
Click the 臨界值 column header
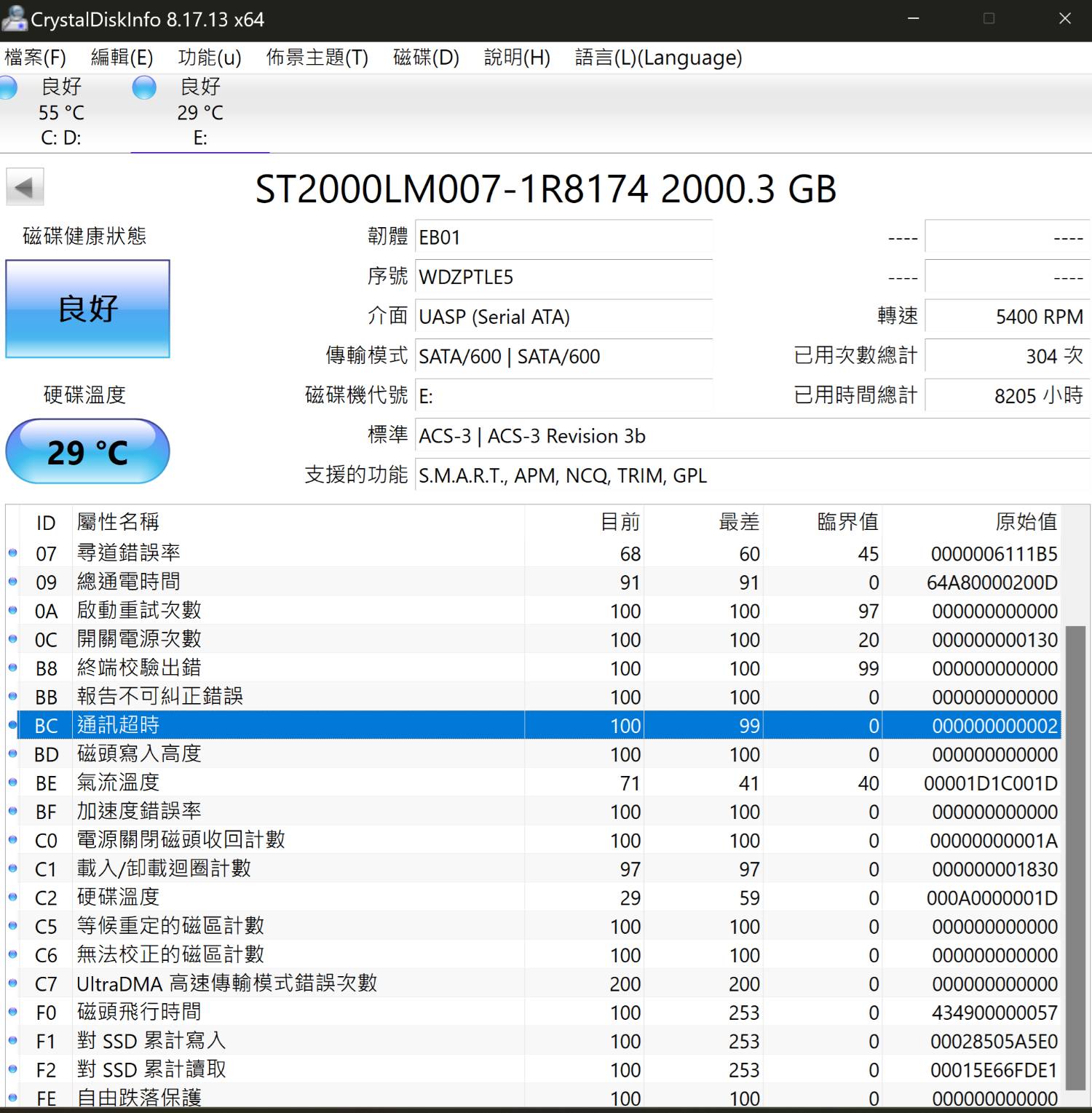(823, 521)
